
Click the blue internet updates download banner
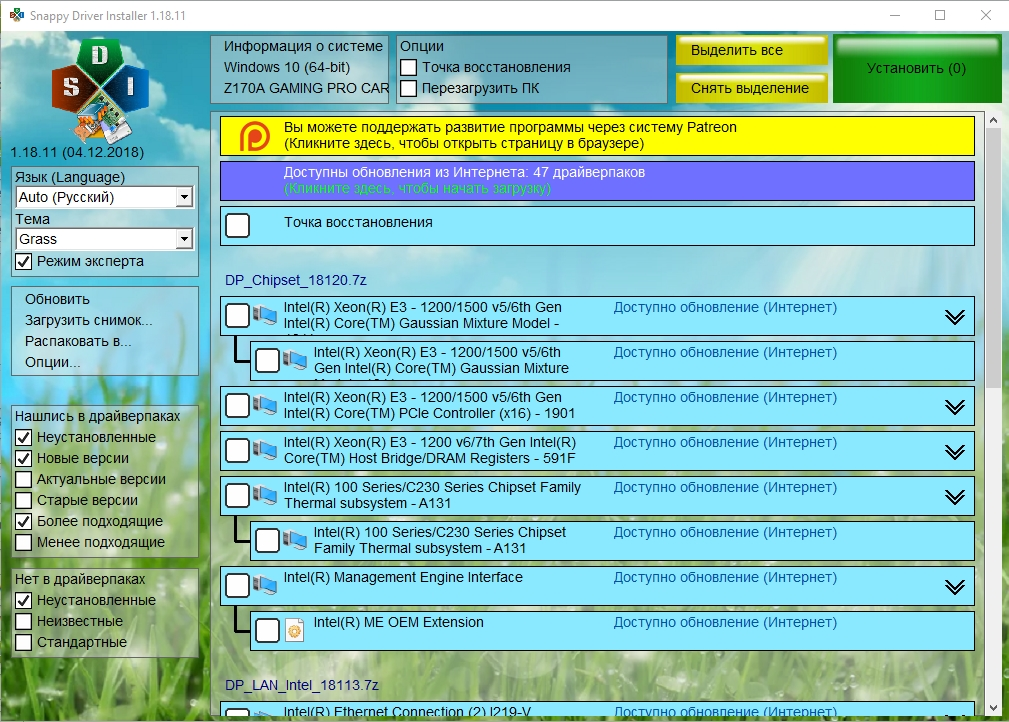coord(597,181)
